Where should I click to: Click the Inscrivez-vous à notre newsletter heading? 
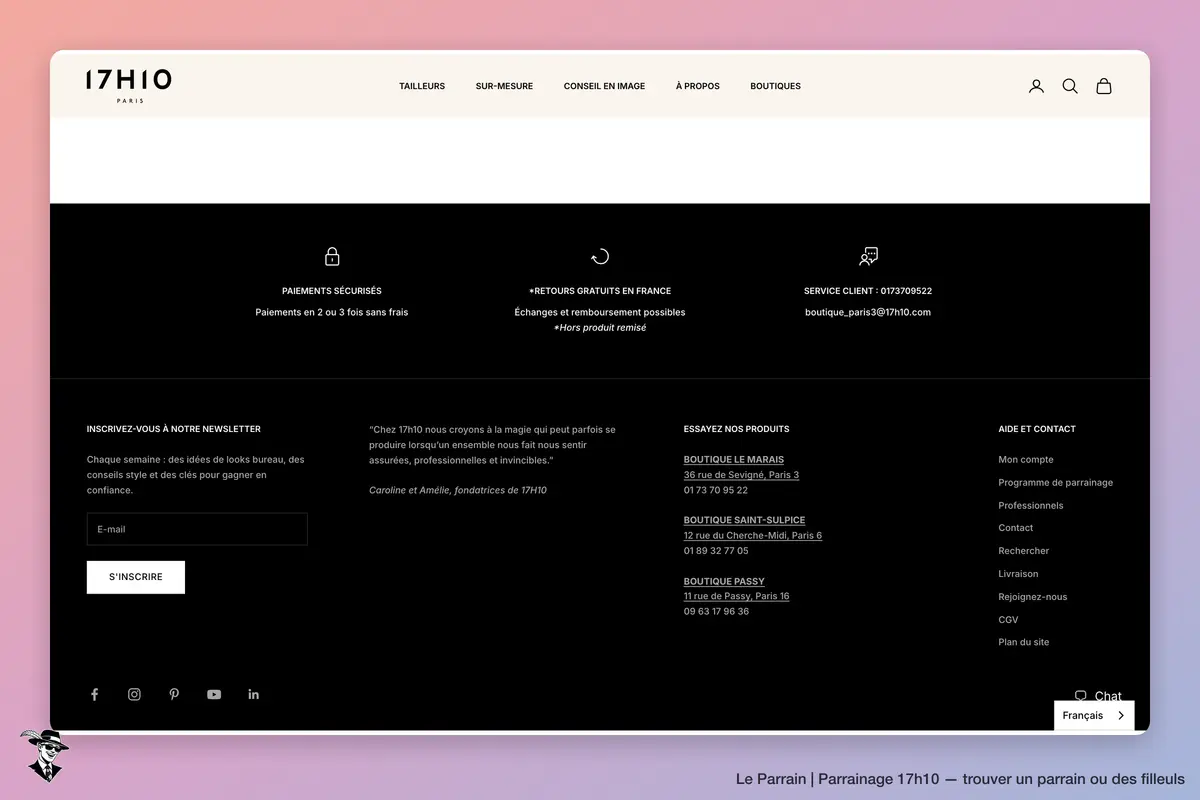pyautogui.click(x=174, y=429)
